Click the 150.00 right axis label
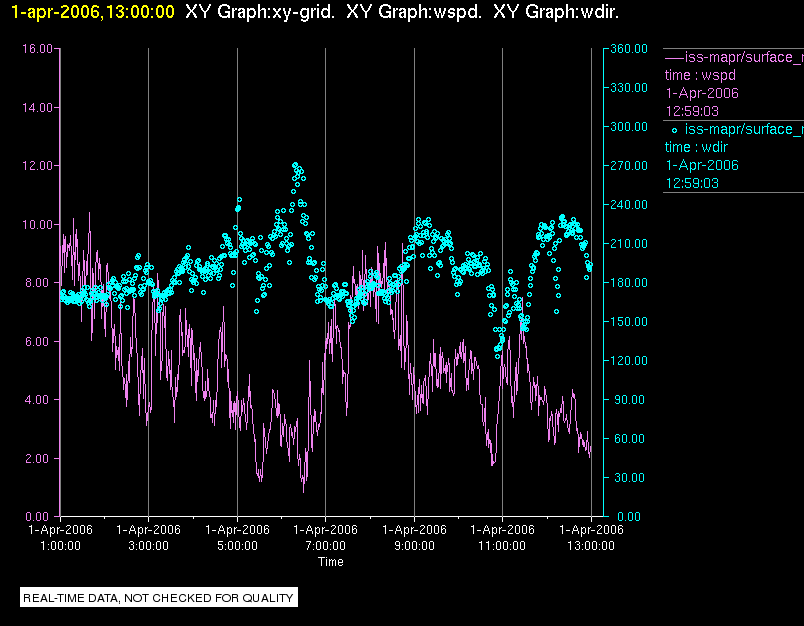This screenshot has height=626, width=804. pos(629,321)
